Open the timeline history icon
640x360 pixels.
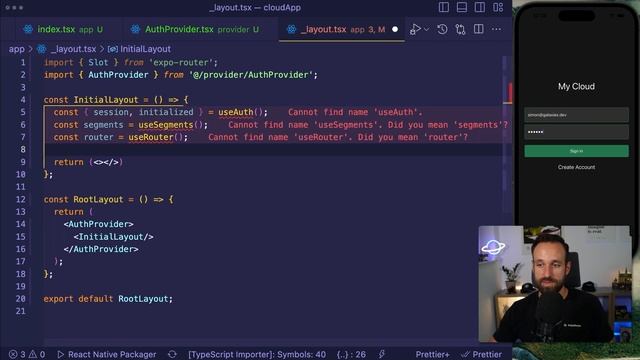pyautogui.click(x=442, y=29)
